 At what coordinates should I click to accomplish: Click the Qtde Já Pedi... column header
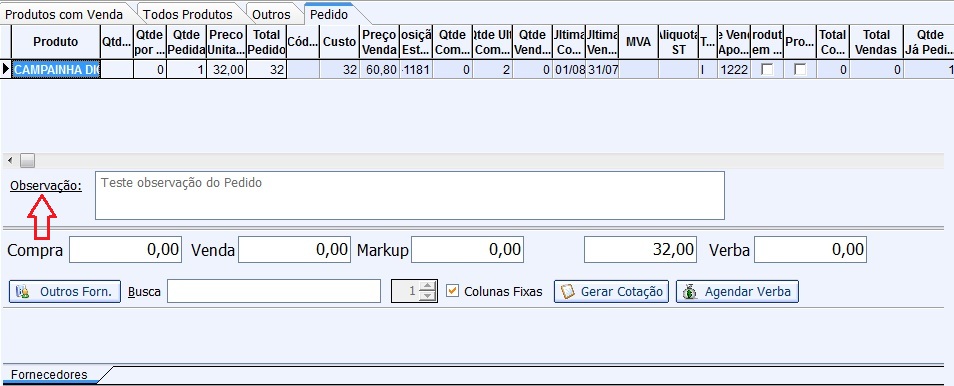pos(928,42)
